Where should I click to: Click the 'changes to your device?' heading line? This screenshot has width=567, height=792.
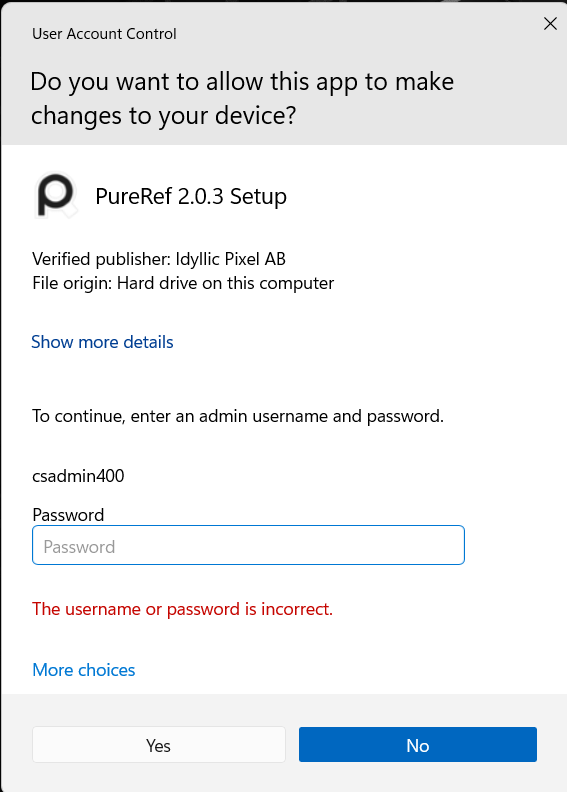click(163, 116)
